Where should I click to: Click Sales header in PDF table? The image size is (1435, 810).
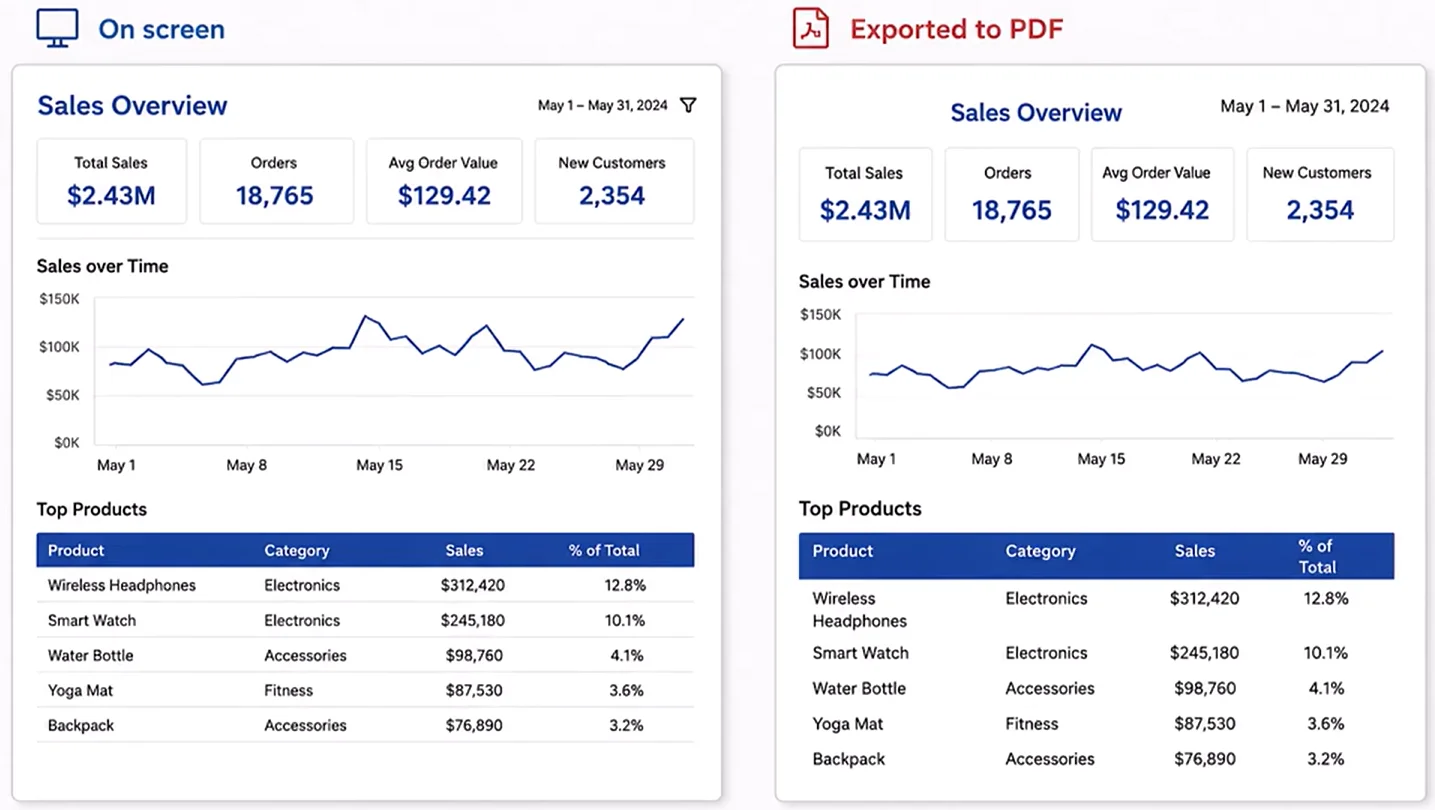[1195, 551]
